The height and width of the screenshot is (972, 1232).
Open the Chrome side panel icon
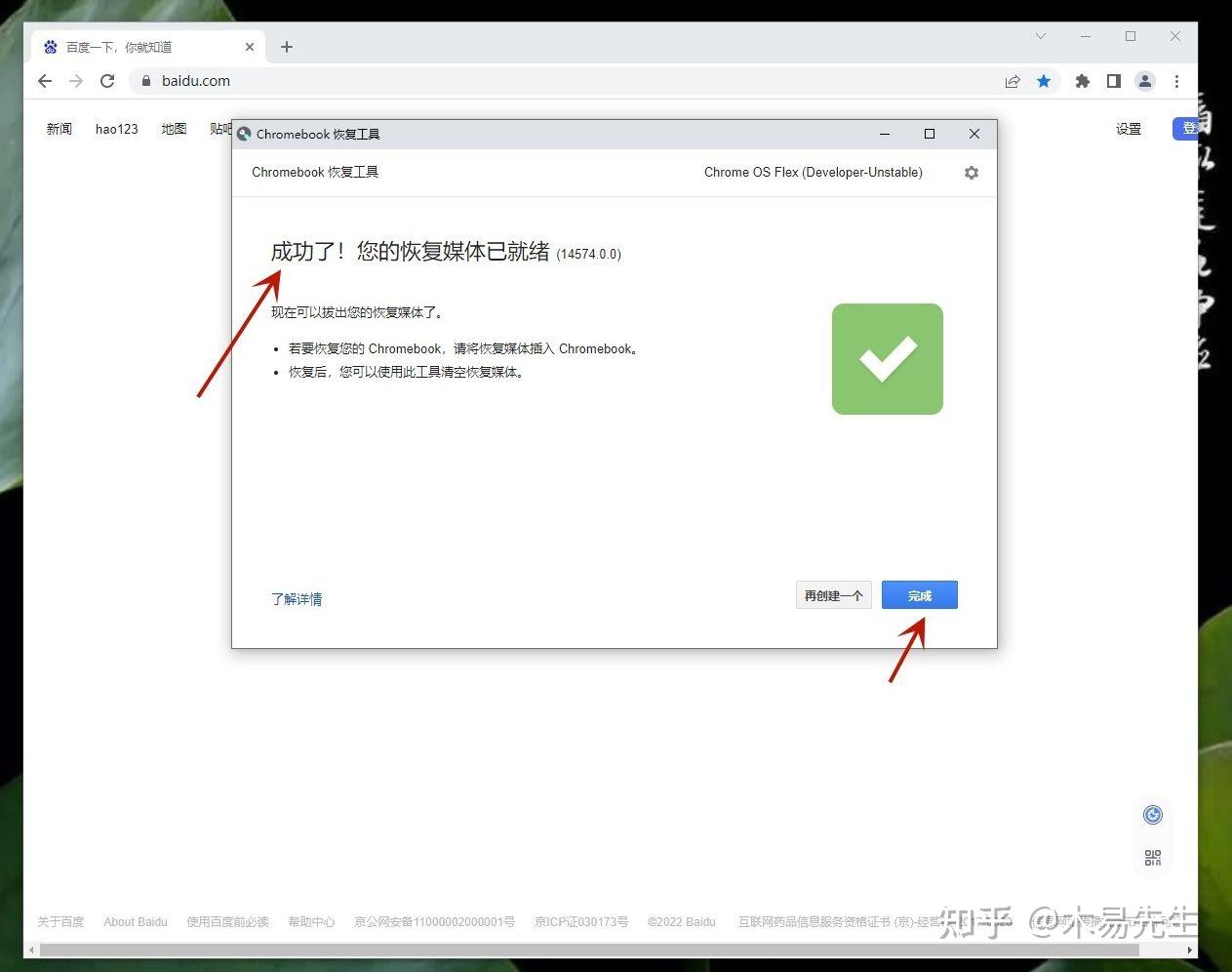1113,81
